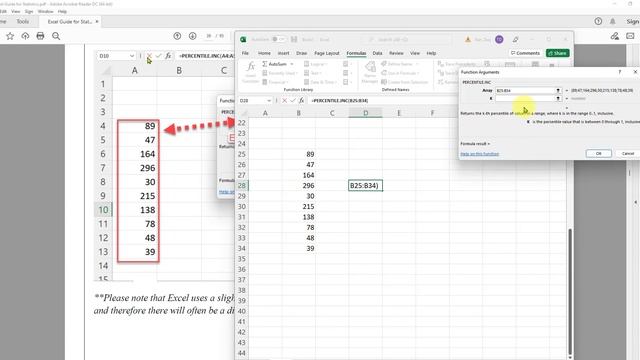
Task: Click the Acrobat sign pen icon
Action: pyautogui.click(x=615, y=36)
